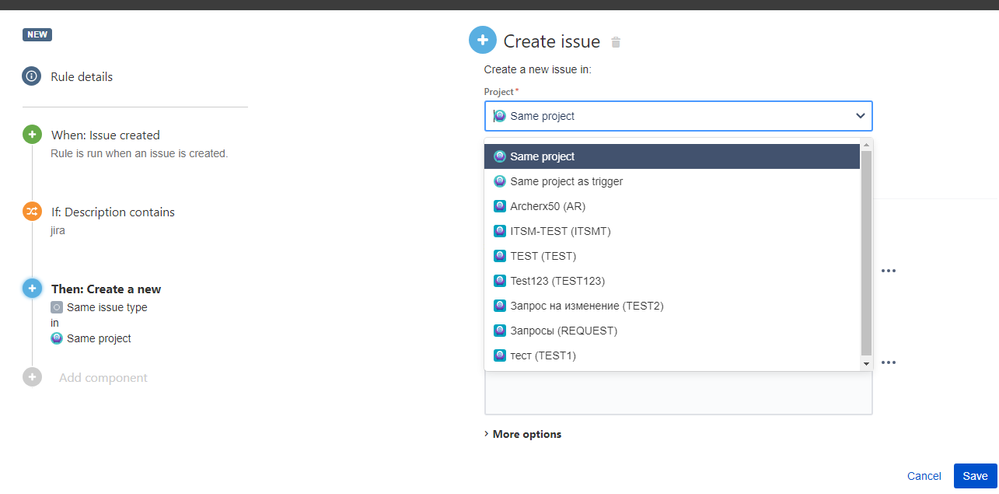Choose Same project as trigger option
999x494 pixels.
click(x=672, y=181)
